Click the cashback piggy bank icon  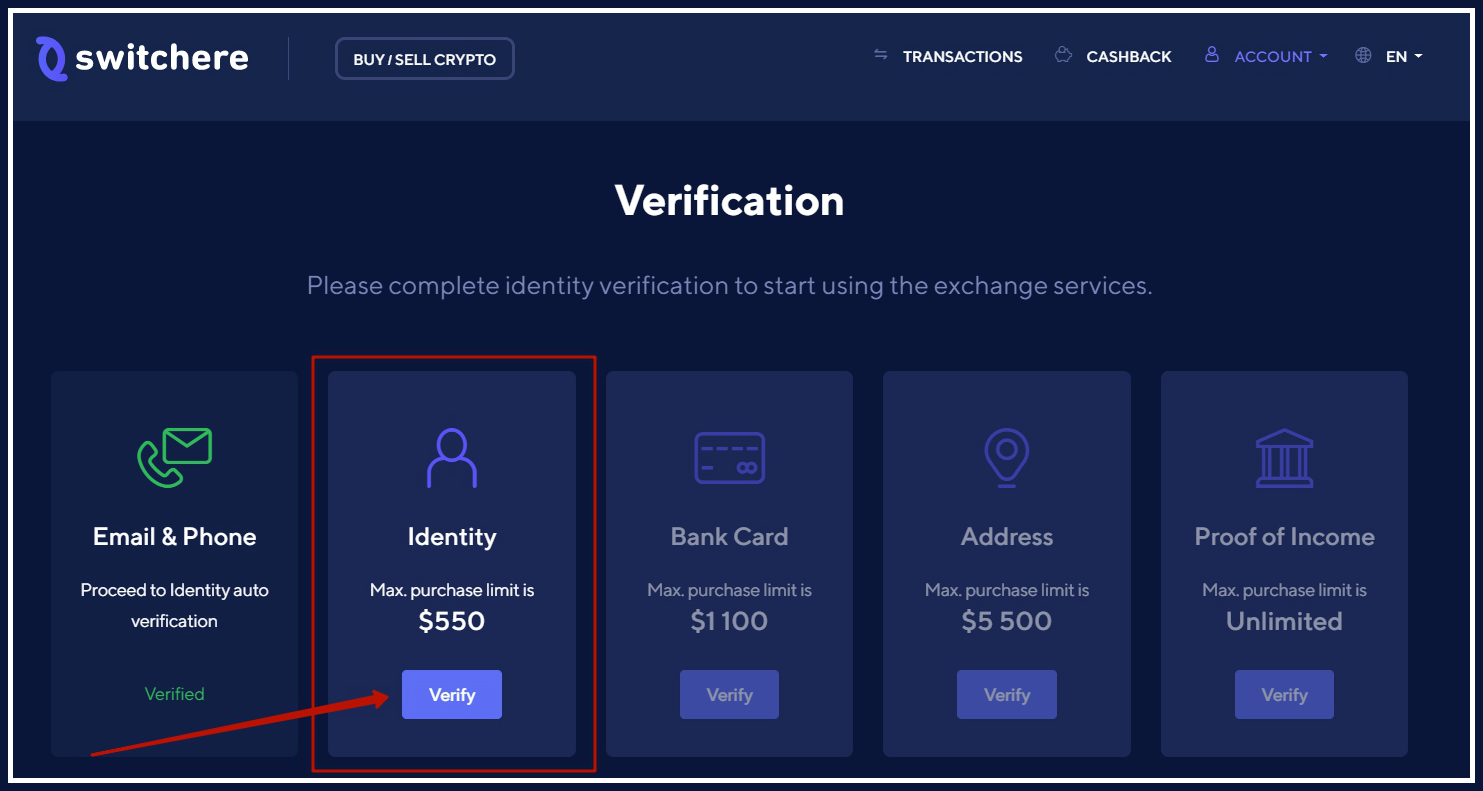pos(1063,55)
